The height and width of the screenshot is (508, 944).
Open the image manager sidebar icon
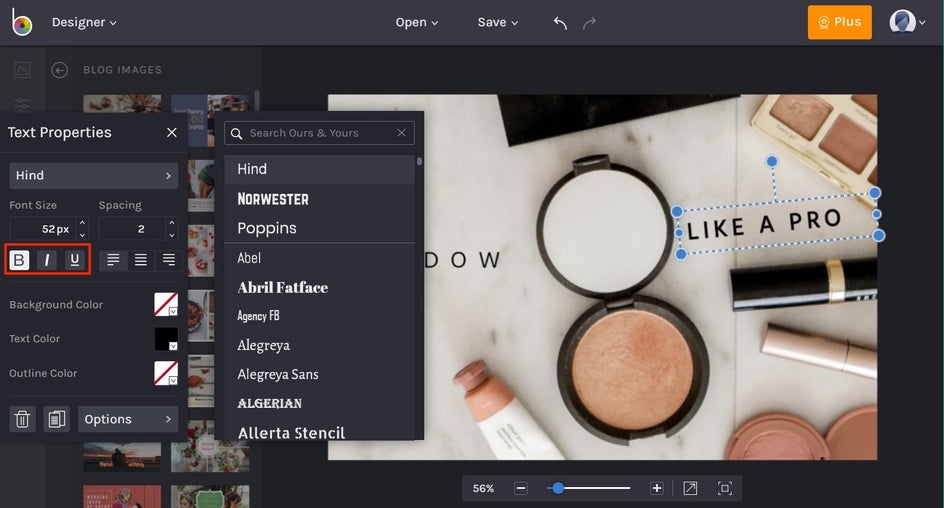click(x=22, y=70)
